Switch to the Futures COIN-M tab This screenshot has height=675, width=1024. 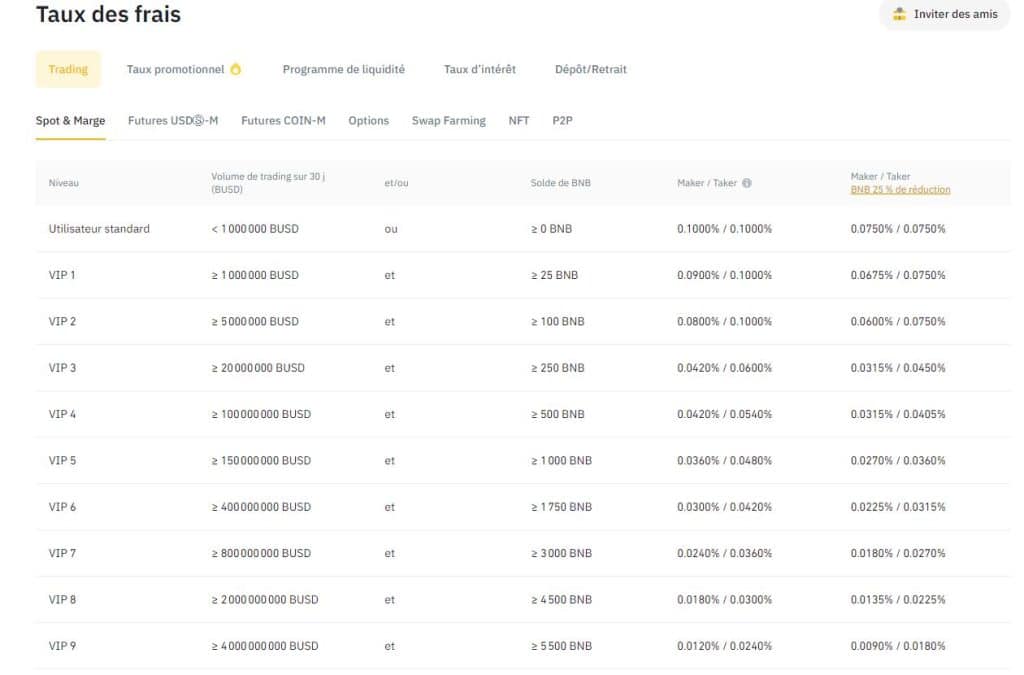coord(282,120)
